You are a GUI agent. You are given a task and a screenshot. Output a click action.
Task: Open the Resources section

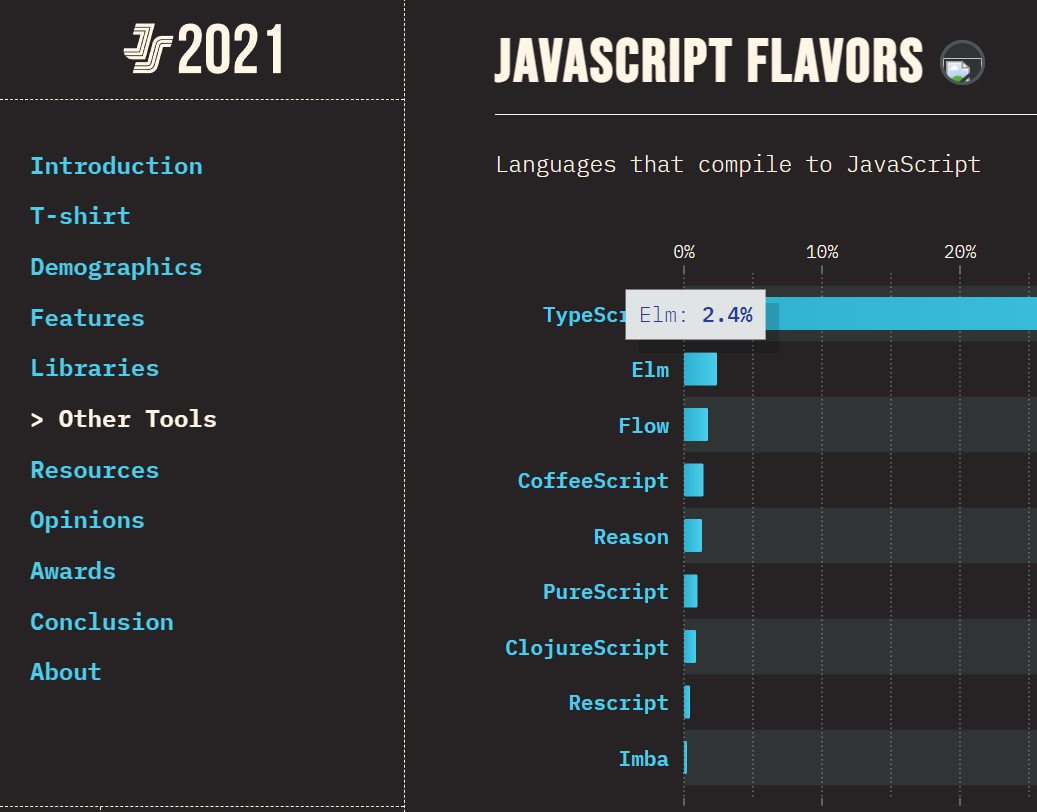coord(95,470)
